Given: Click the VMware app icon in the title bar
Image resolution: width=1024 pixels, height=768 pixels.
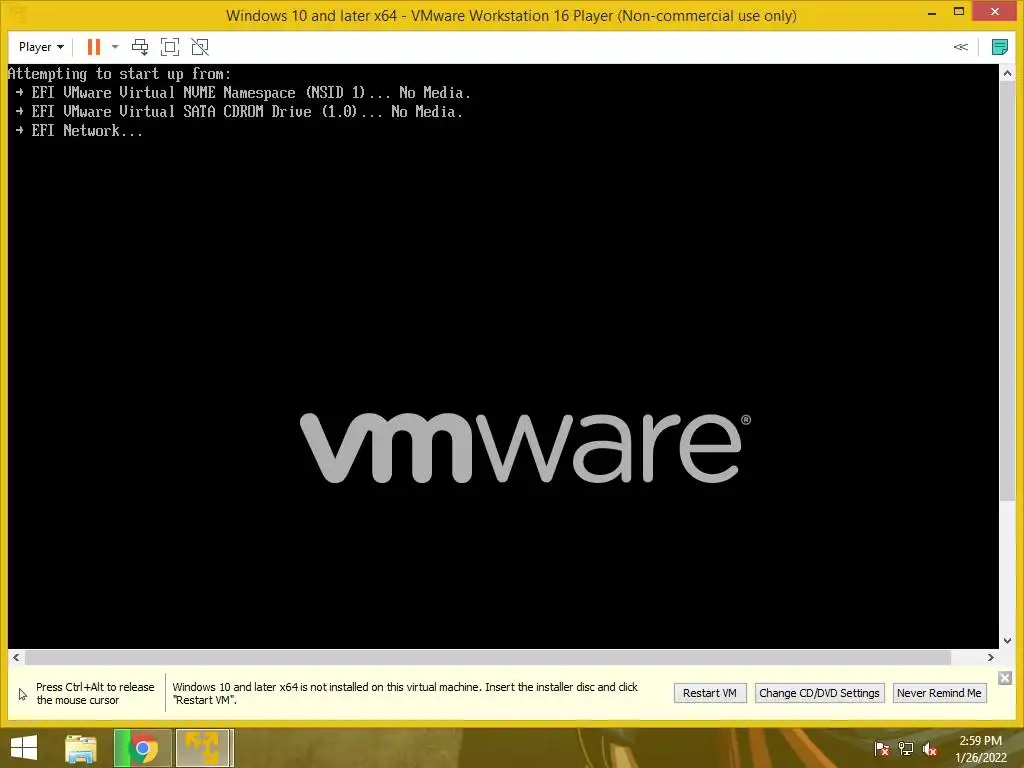Looking at the screenshot, I should click(x=18, y=14).
